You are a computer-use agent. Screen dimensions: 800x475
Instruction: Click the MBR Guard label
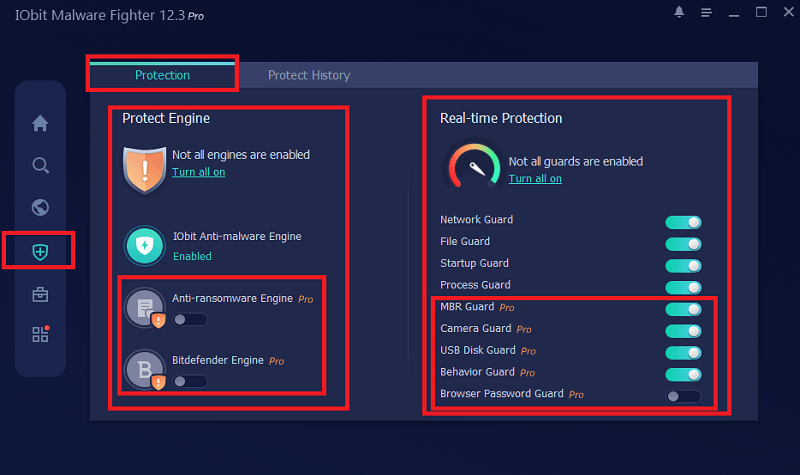467,307
